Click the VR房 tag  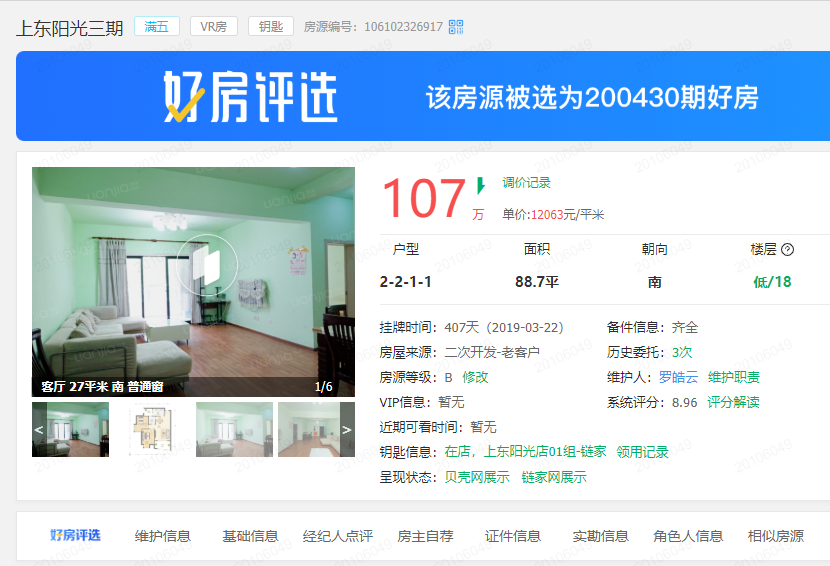214,27
